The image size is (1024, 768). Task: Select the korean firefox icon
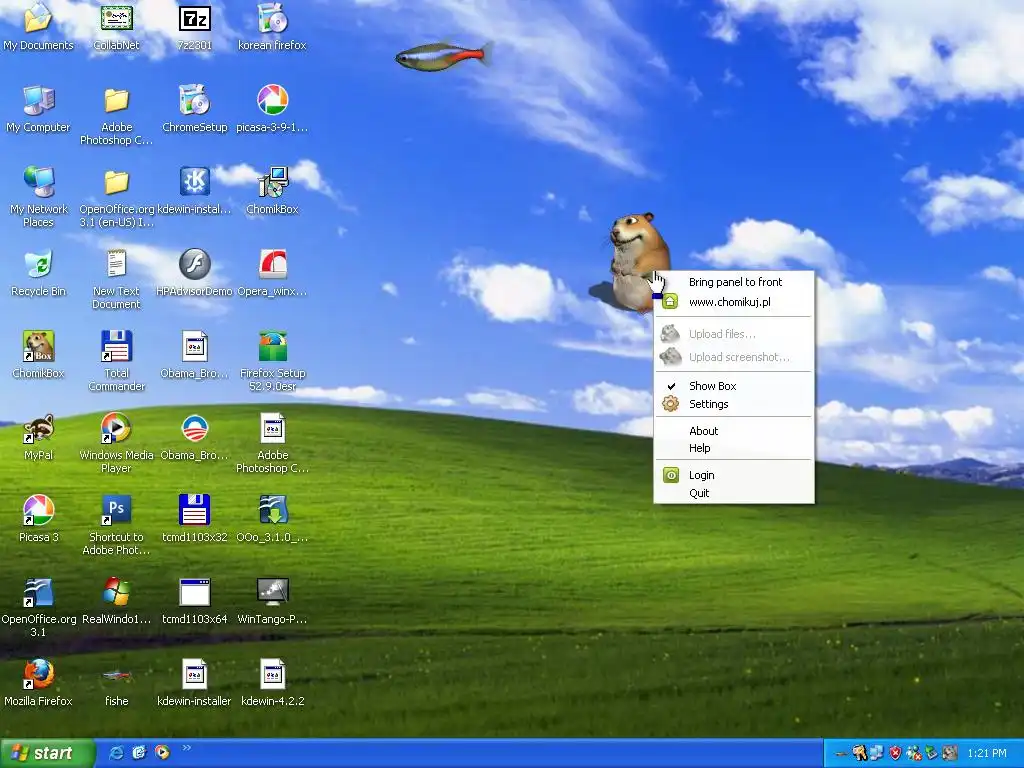[272, 26]
